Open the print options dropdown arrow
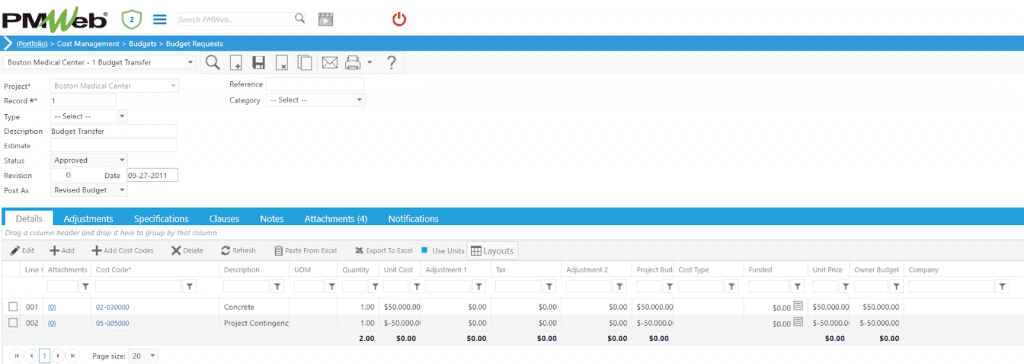The width and height of the screenshot is (1024, 364). tap(369, 63)
